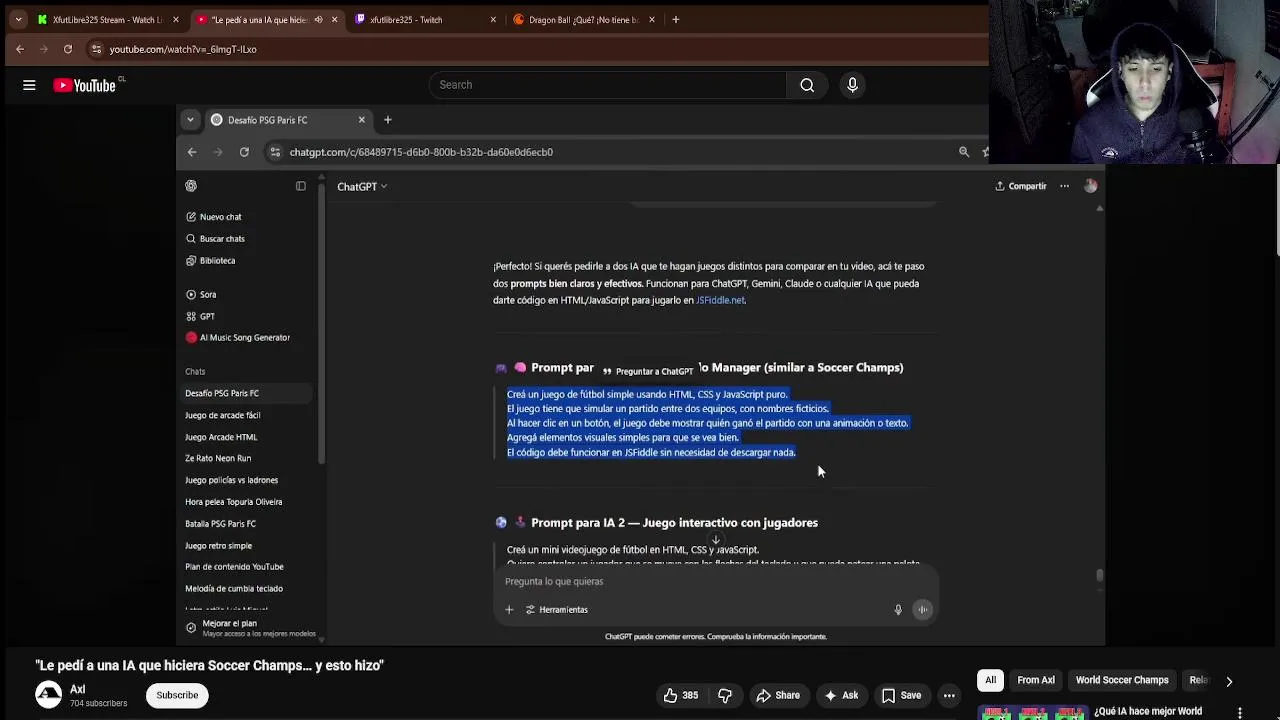This screenshot has height=720, width=1280.
Task: Go back in the ChatGPT browser window
Action: (192, 152)
